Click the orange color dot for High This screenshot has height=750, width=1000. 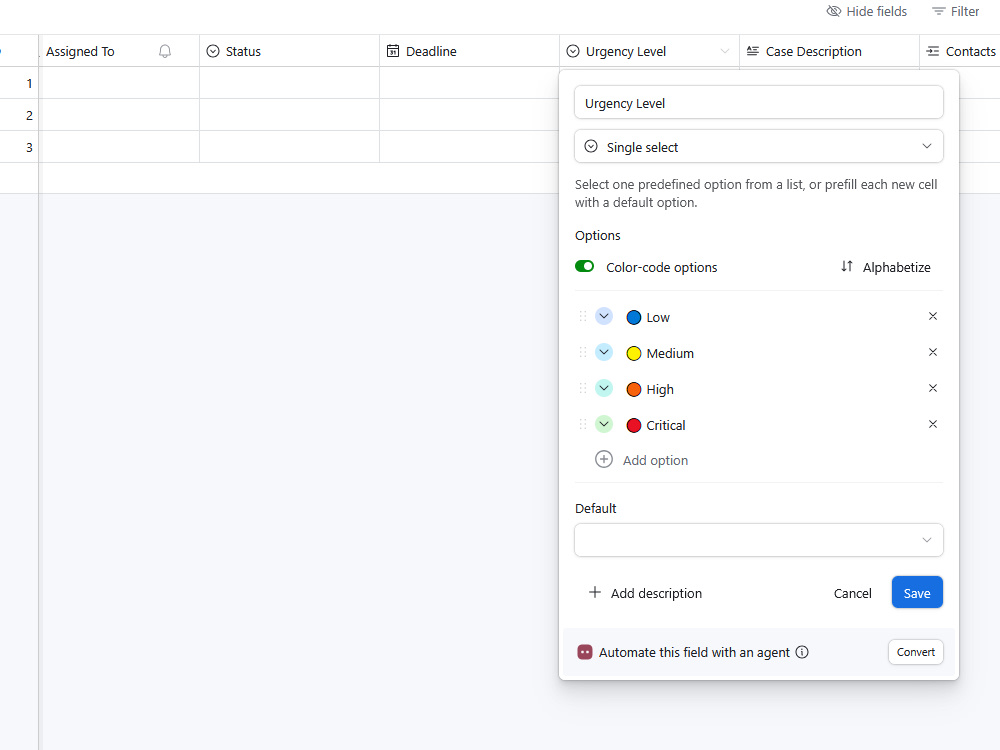[633, 390]
